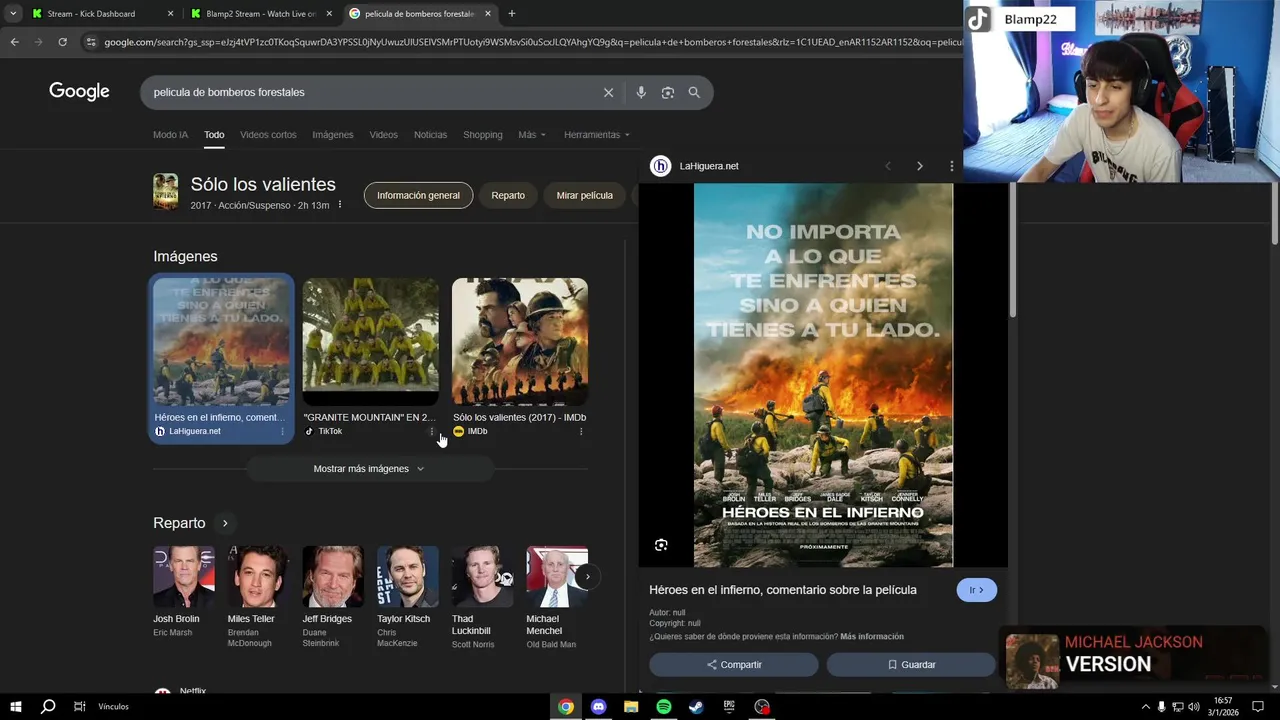The height and width of the screenshot is (720, 1280).
Task: Close the Stream - Kick Dashboard tab
Action: (170, 14)
